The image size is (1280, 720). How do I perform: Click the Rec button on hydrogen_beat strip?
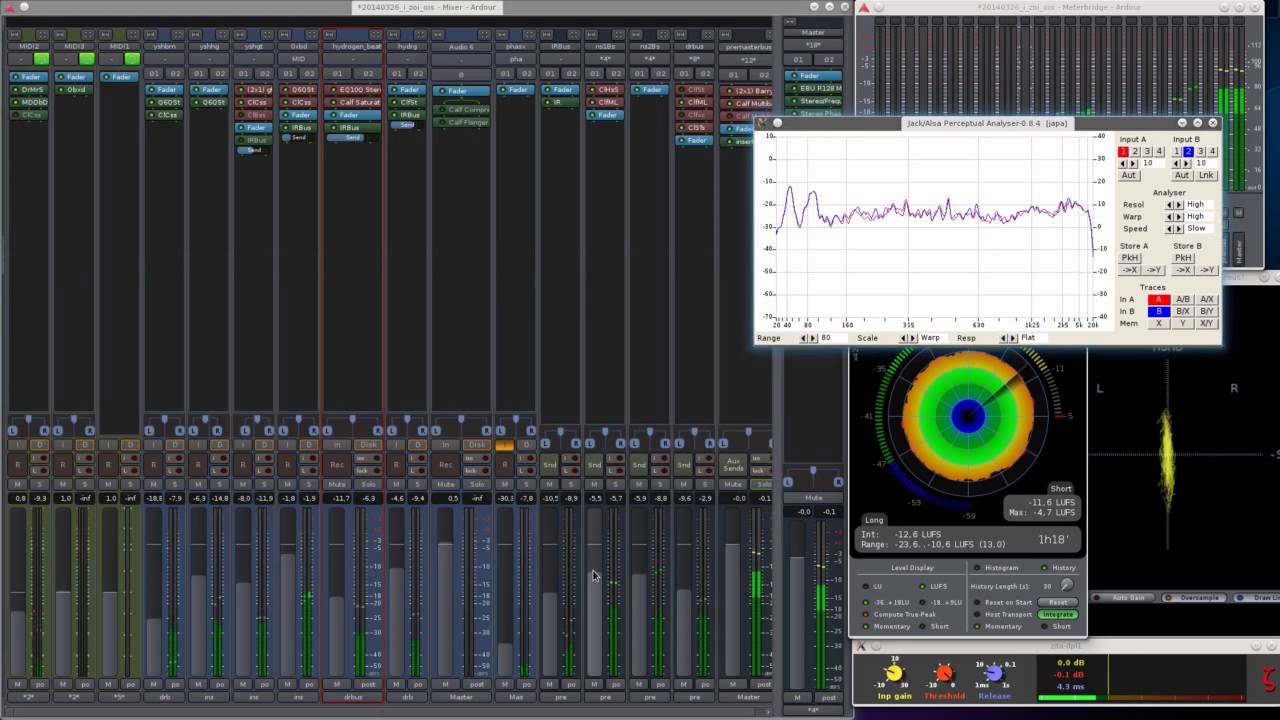coord(337,465)
